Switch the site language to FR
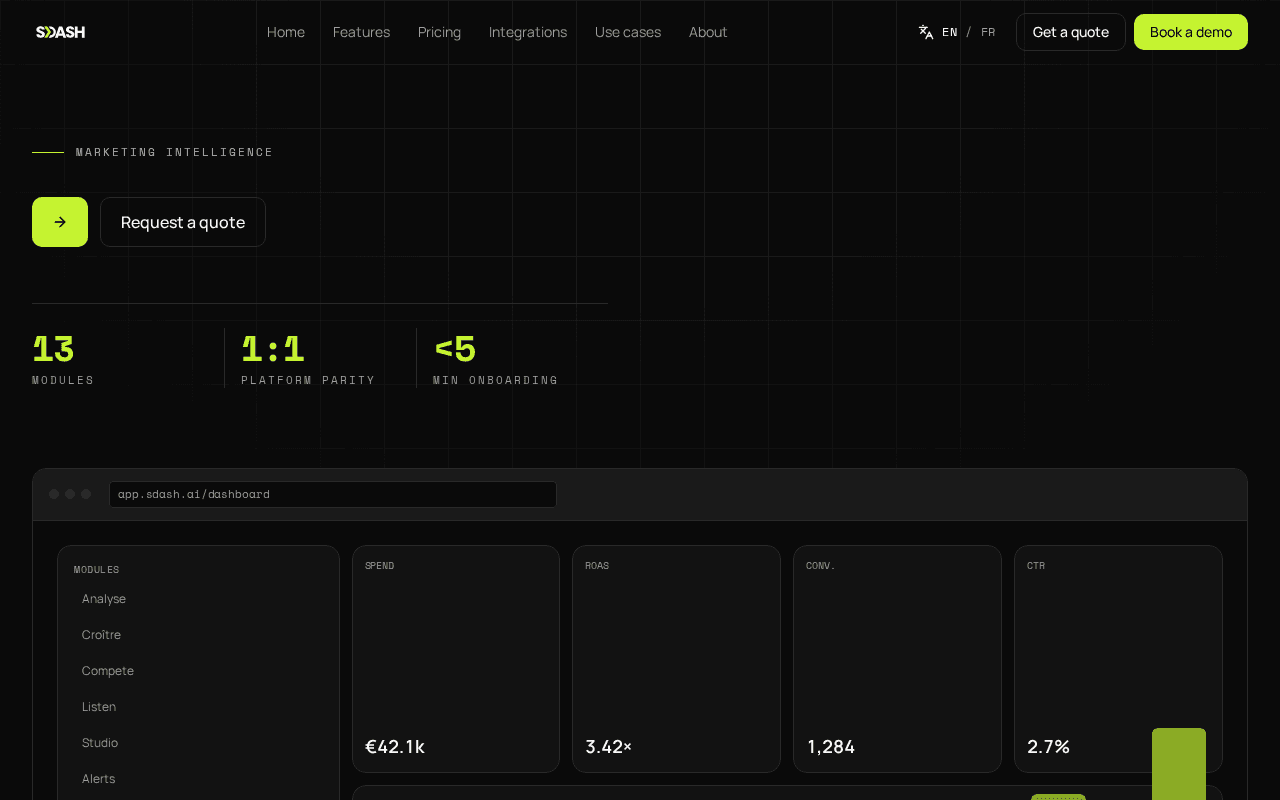 988,32
